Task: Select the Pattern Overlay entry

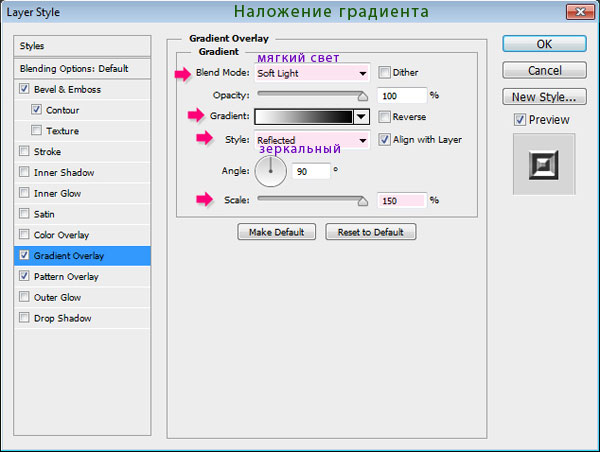Action: point(82,276)
